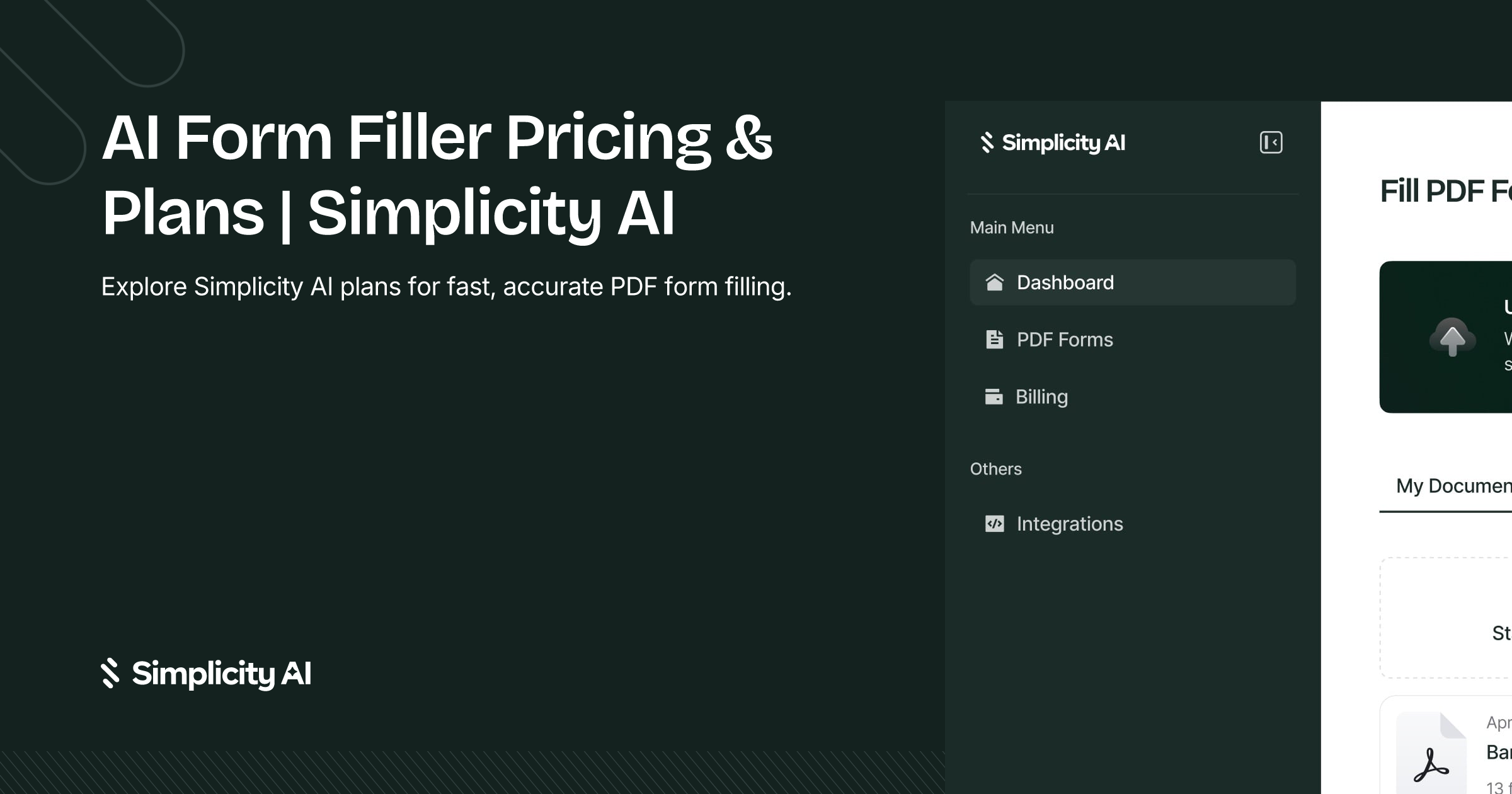Viewport: 1512px width, 794px height.
Task: Open Integrations under Others
Action: point(1133,524)
